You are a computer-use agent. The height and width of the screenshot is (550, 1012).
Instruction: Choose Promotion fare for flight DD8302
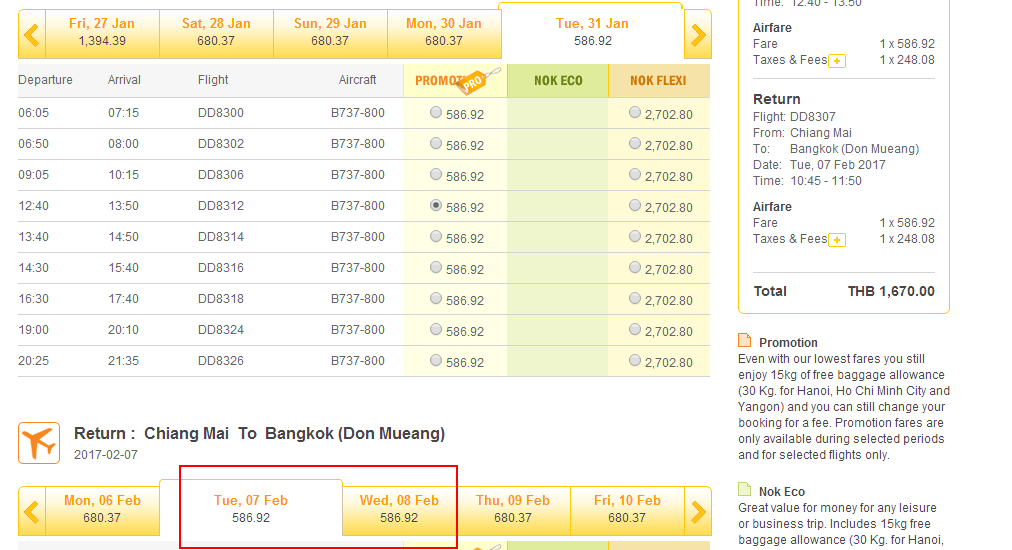point(436,143)
